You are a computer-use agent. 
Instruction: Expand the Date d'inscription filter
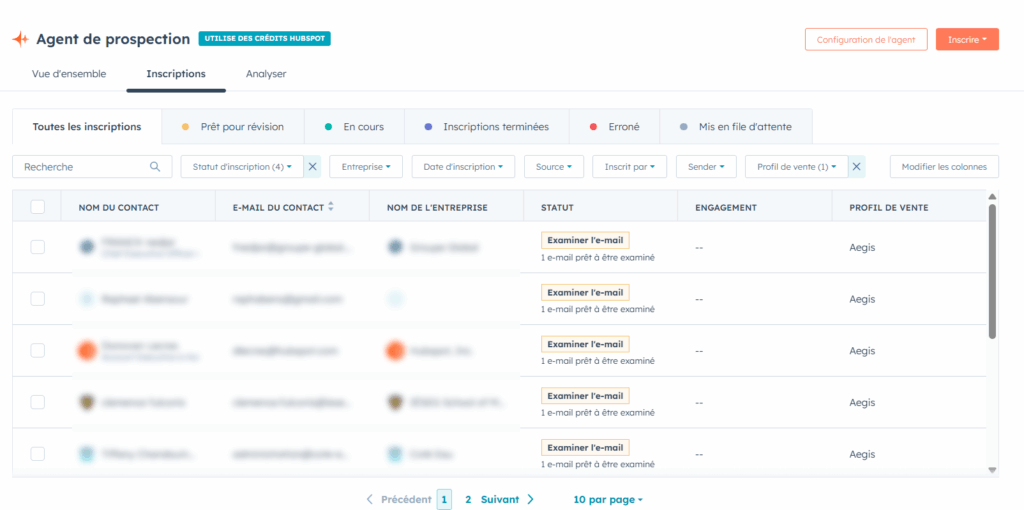point(463,167)
